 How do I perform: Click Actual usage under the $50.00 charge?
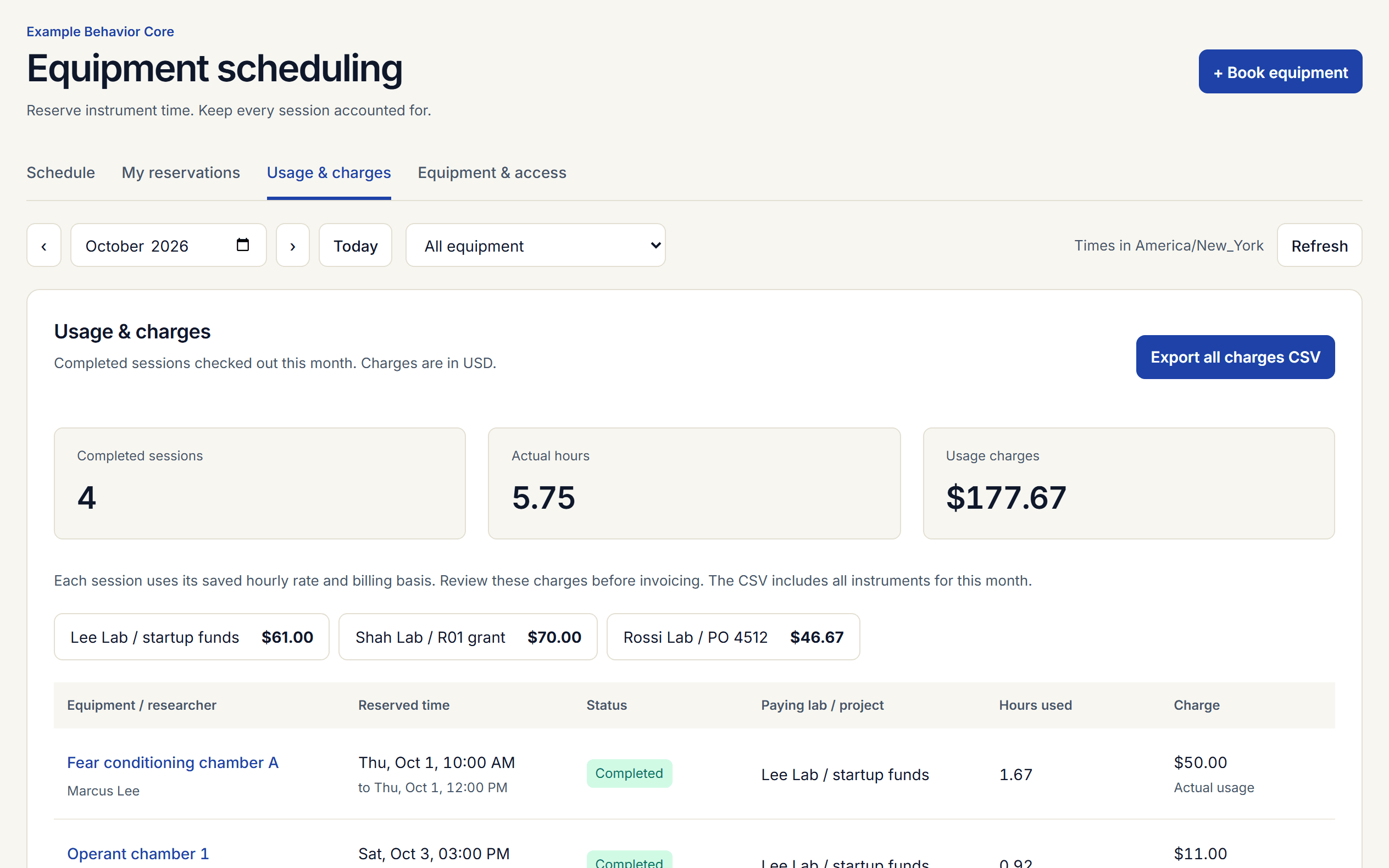1214,788
